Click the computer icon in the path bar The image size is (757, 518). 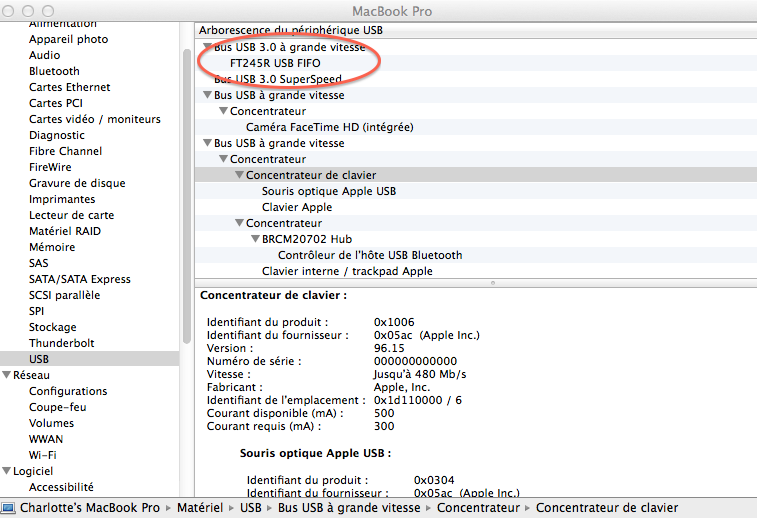[x=8, y=508]
